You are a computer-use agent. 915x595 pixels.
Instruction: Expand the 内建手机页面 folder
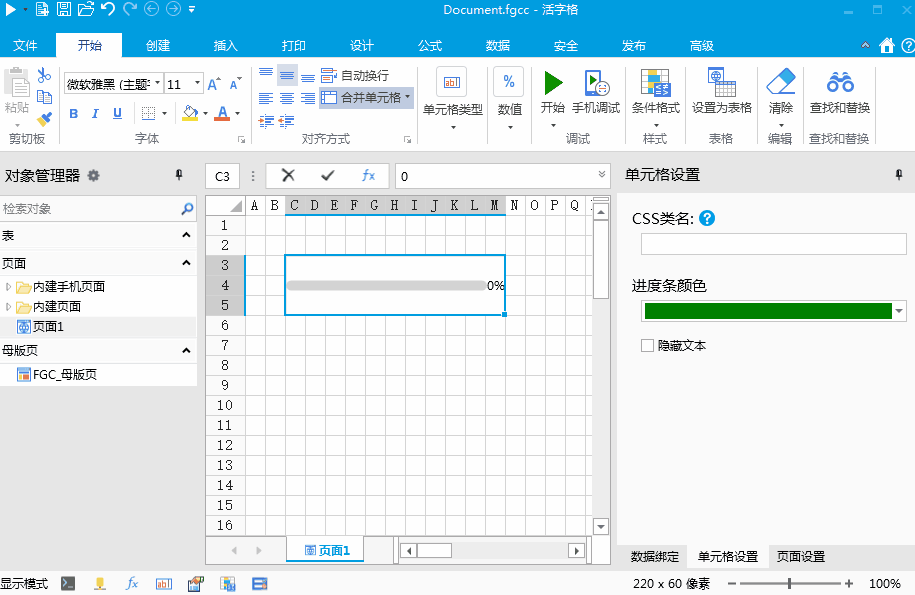coord(8,286)
